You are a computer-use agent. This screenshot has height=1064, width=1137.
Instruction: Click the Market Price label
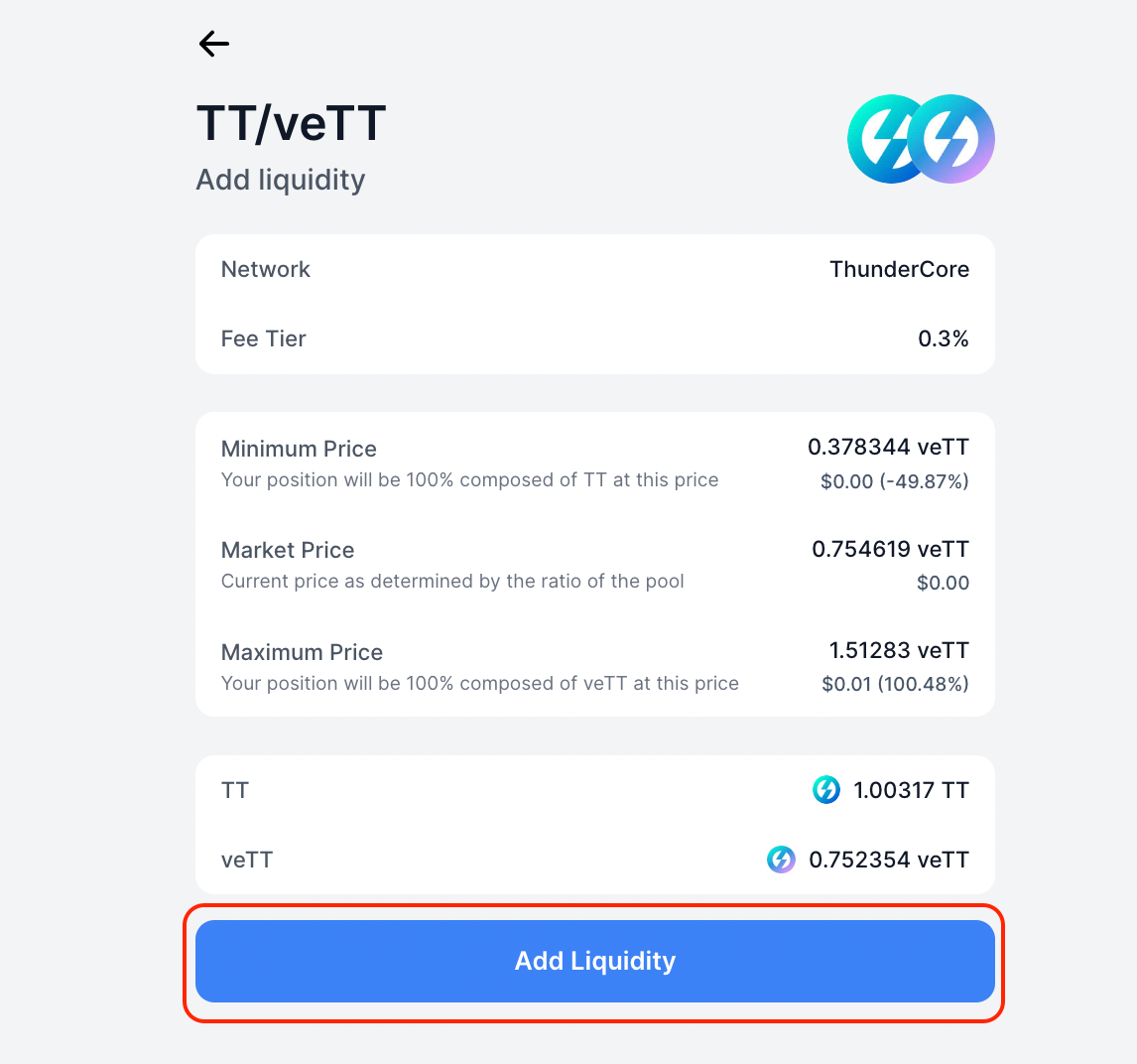click(x=288, y=551)
